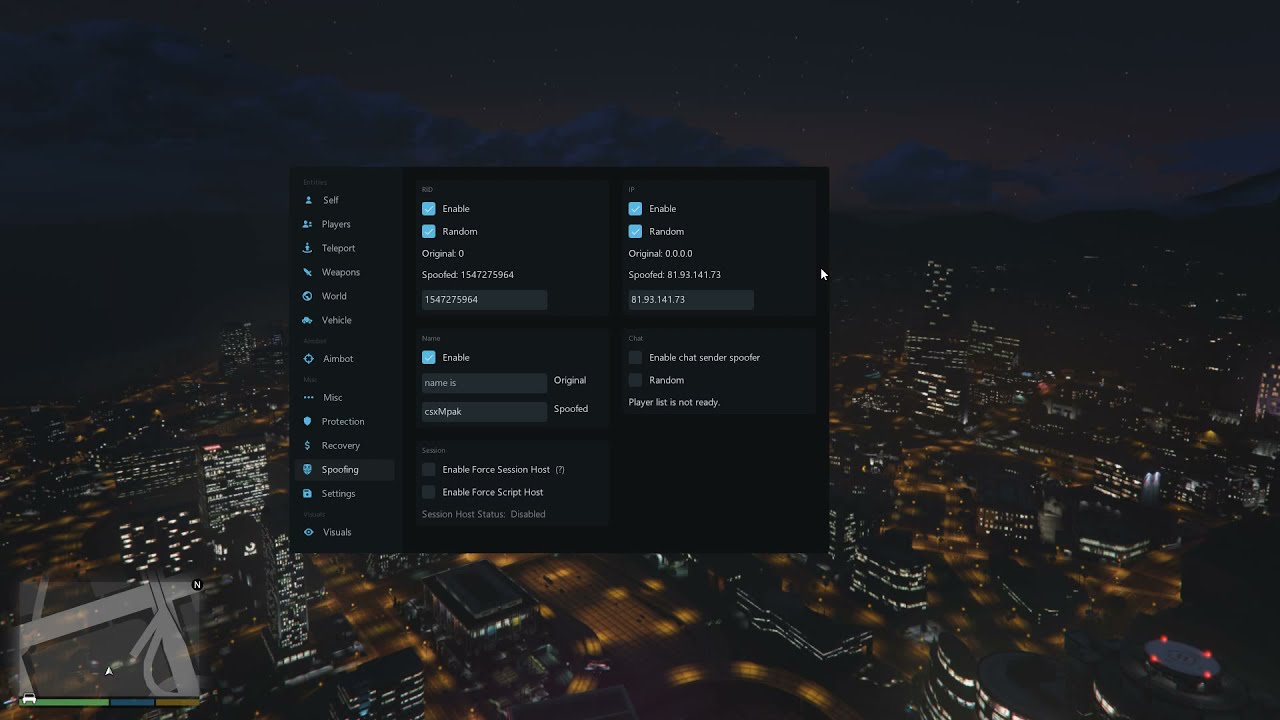
Task: Focus the spoofed IP input field
Action: [x=691, y=299]
